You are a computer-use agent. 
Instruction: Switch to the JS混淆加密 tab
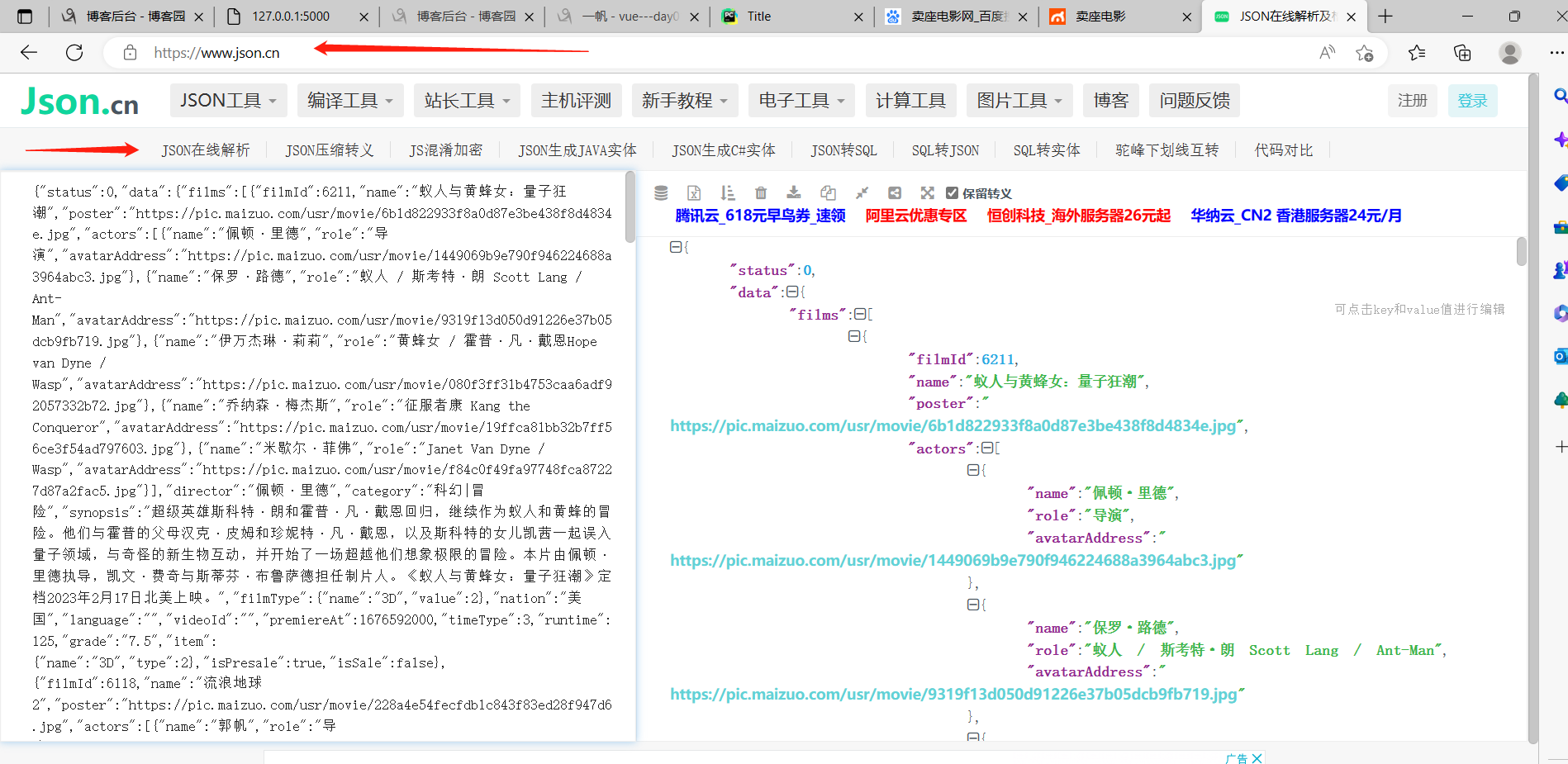click(x=446, y=150)
